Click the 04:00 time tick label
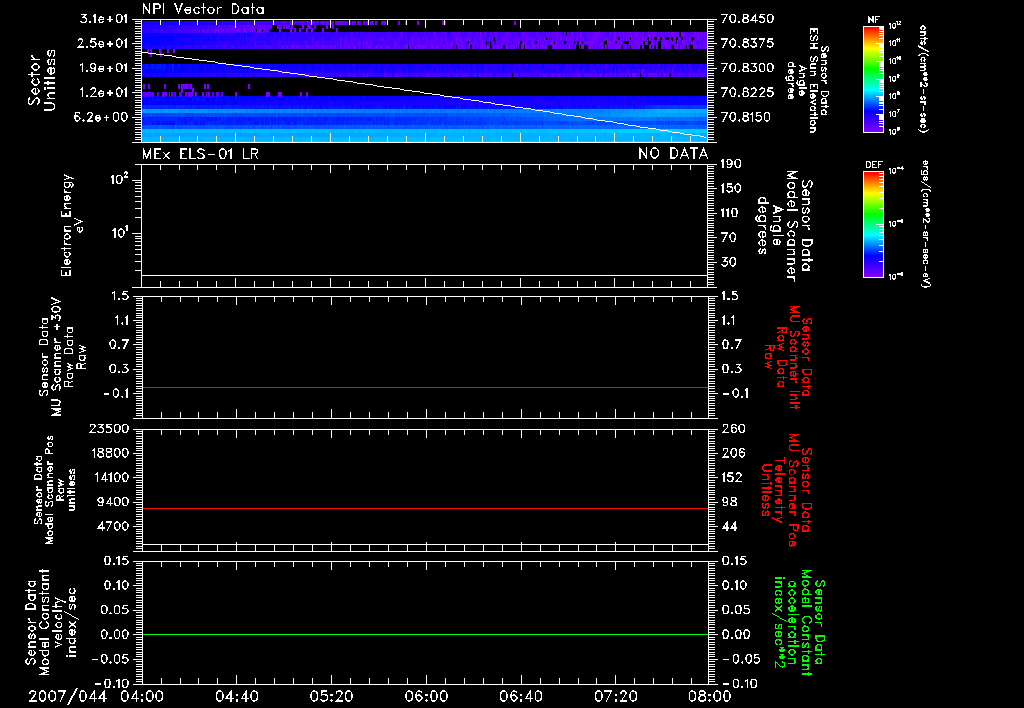Screen dimensions: 1024x708 click(142, 696)
